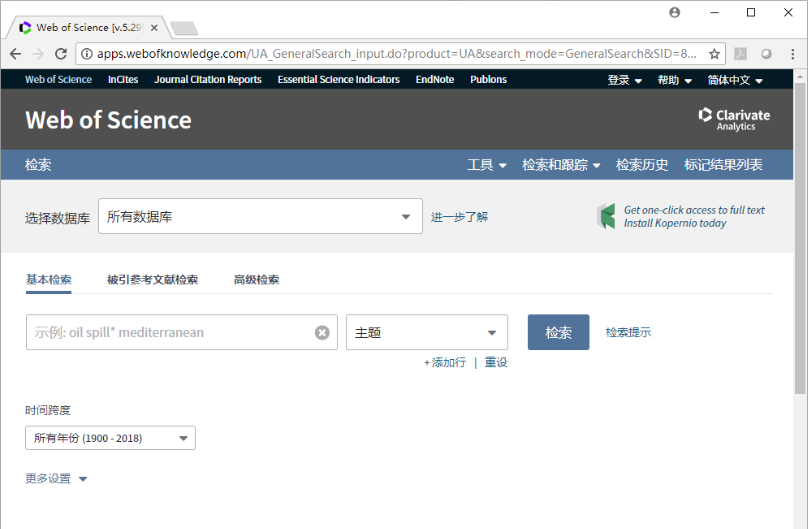809x529 pixels.
Task: Open the 简体中文 language dropdown
Action: [735, 80]
